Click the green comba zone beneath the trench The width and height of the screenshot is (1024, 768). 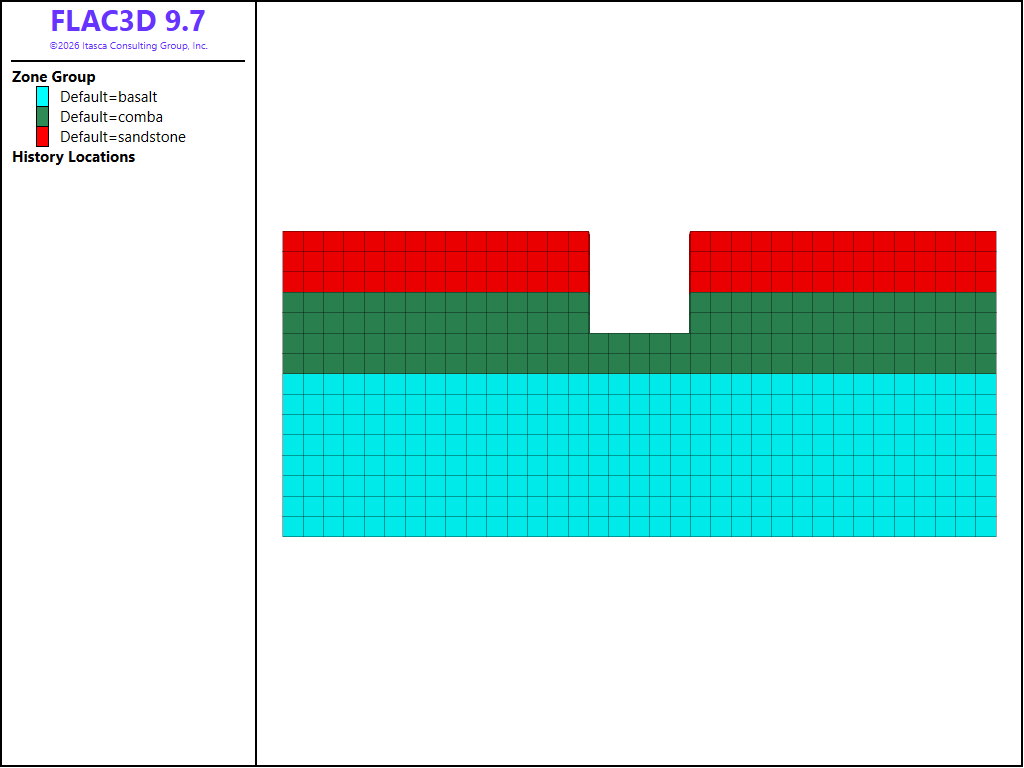click(640, 353)
